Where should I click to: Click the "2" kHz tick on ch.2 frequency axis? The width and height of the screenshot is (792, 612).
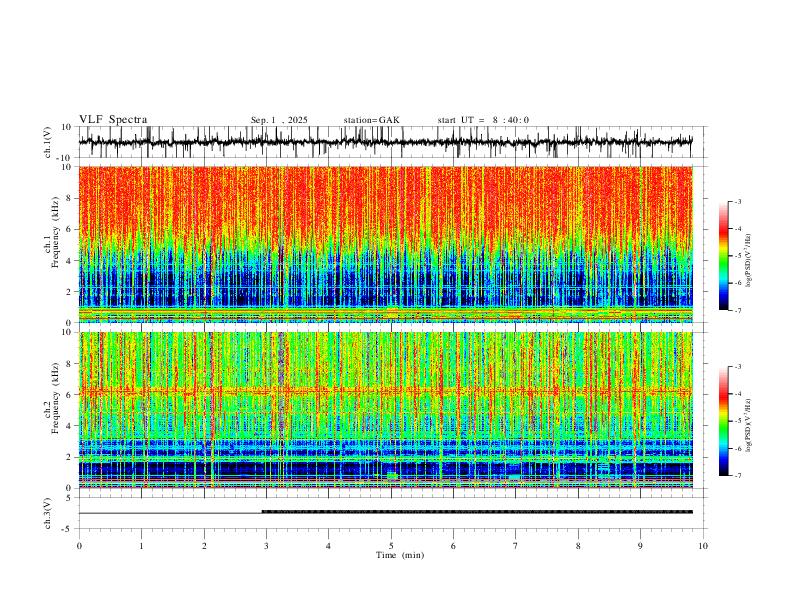tap(69, 457)
